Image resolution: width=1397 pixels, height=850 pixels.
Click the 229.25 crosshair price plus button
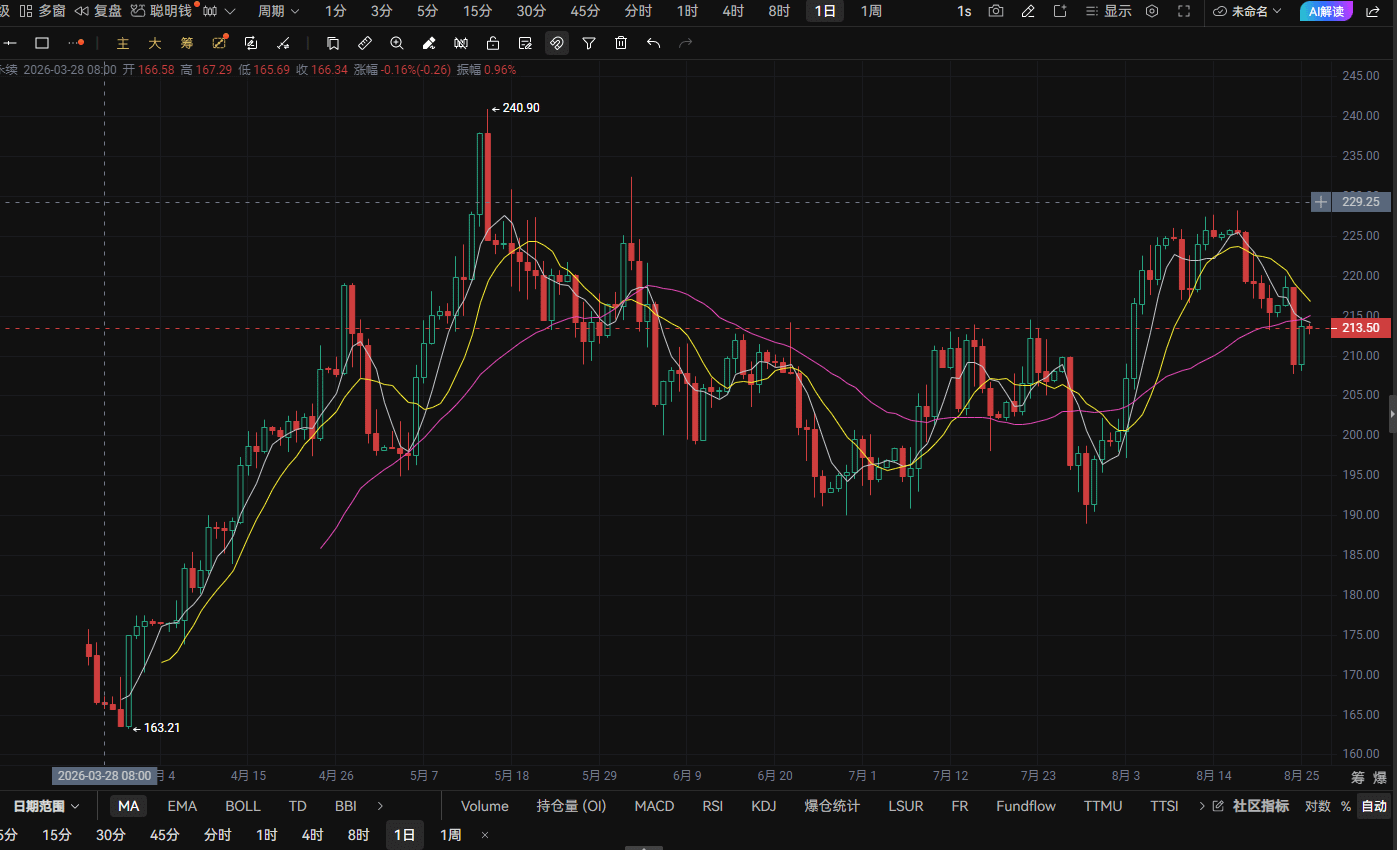pyautogui.click(x=1321, y=202)
